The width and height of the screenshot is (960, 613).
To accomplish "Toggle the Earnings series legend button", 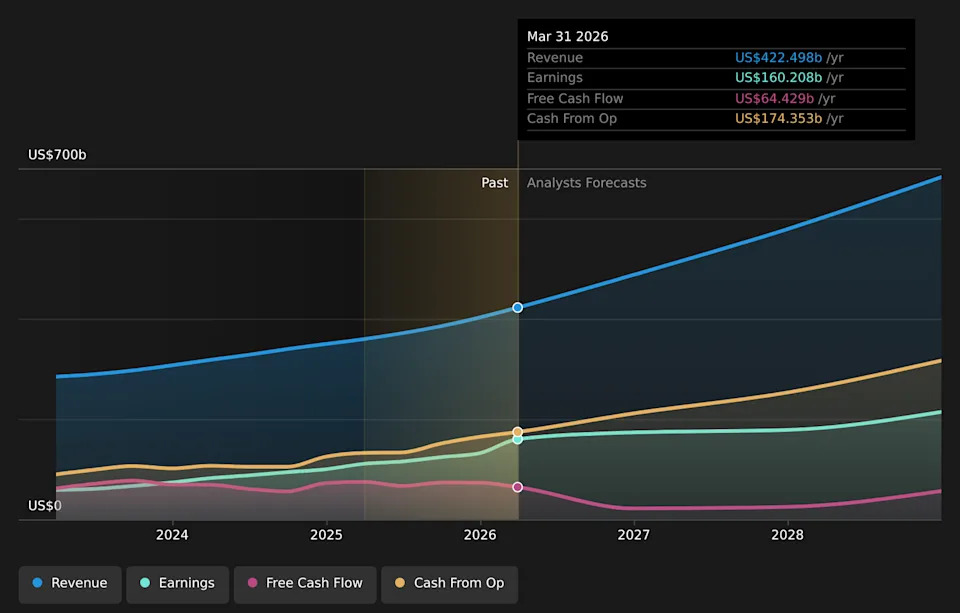I will pos(178,583).
